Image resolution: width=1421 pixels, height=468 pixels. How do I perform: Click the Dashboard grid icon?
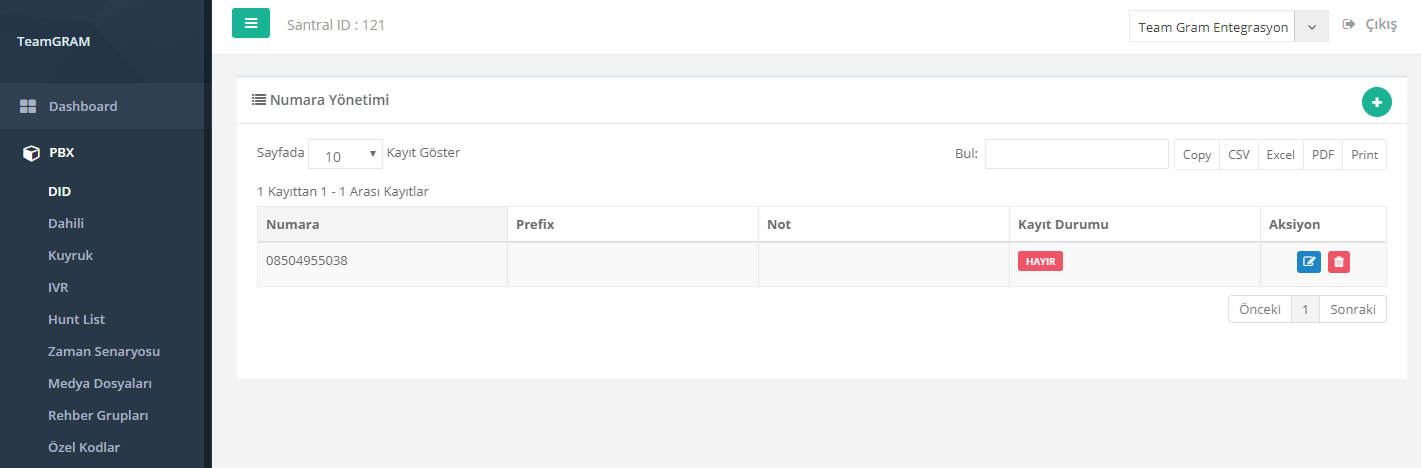tap(28, 106)
